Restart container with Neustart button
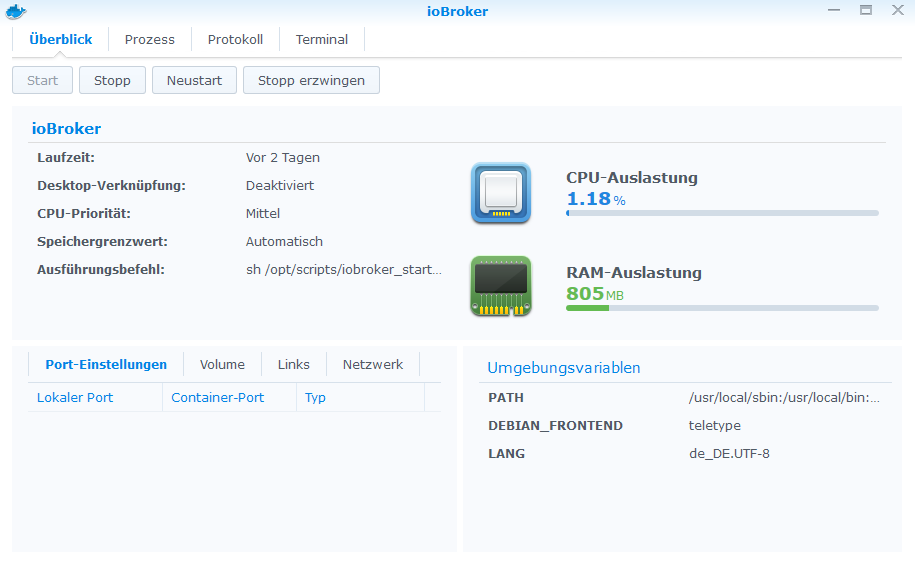The width and height of the screenshot is (915, 561). [194, 80]
